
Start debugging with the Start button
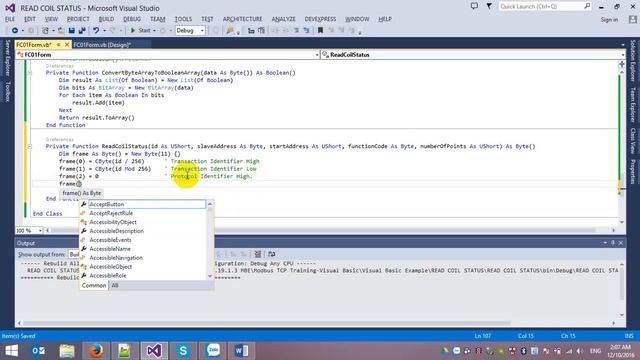pos(140,31)
